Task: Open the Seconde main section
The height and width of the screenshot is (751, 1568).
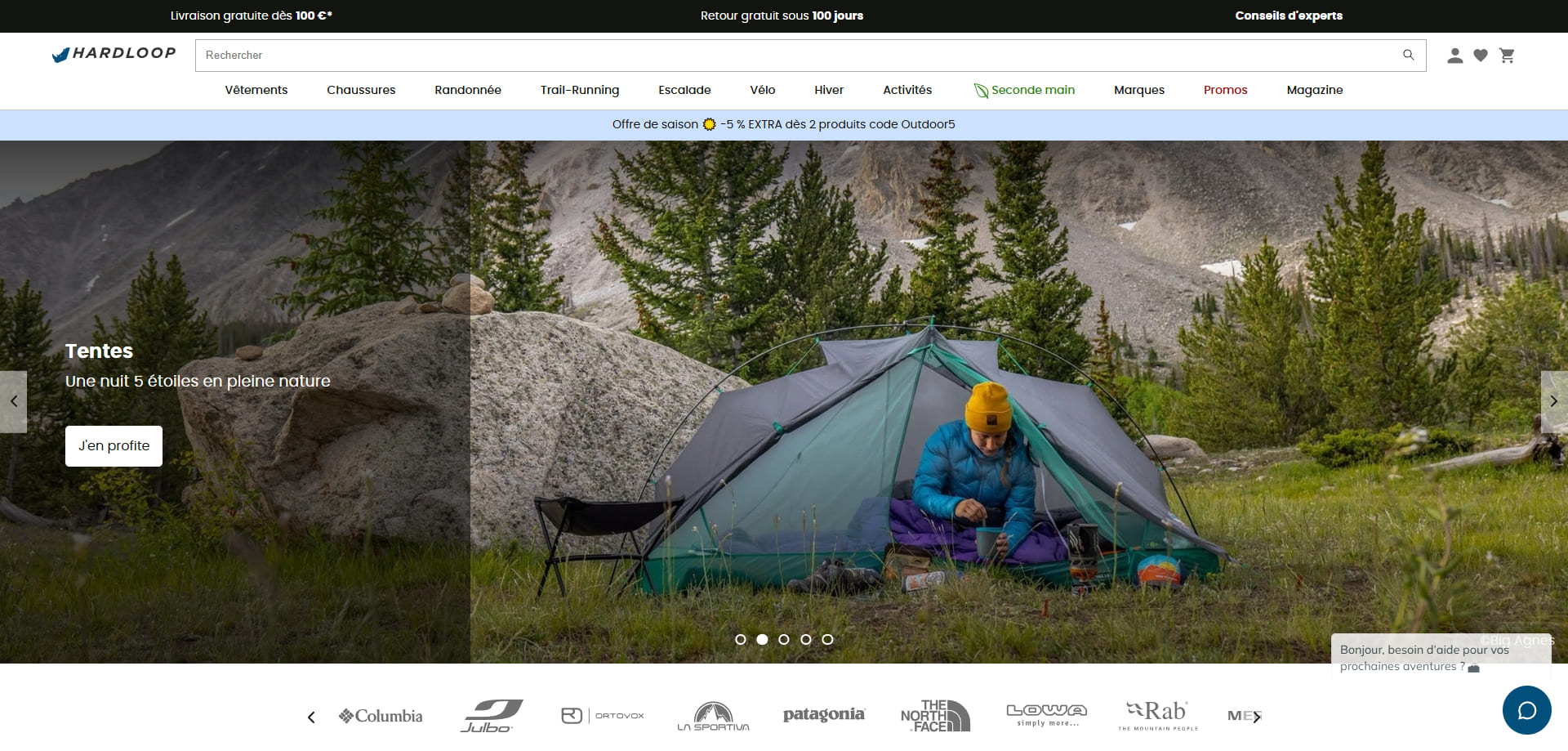Action: click(1024, 90)
